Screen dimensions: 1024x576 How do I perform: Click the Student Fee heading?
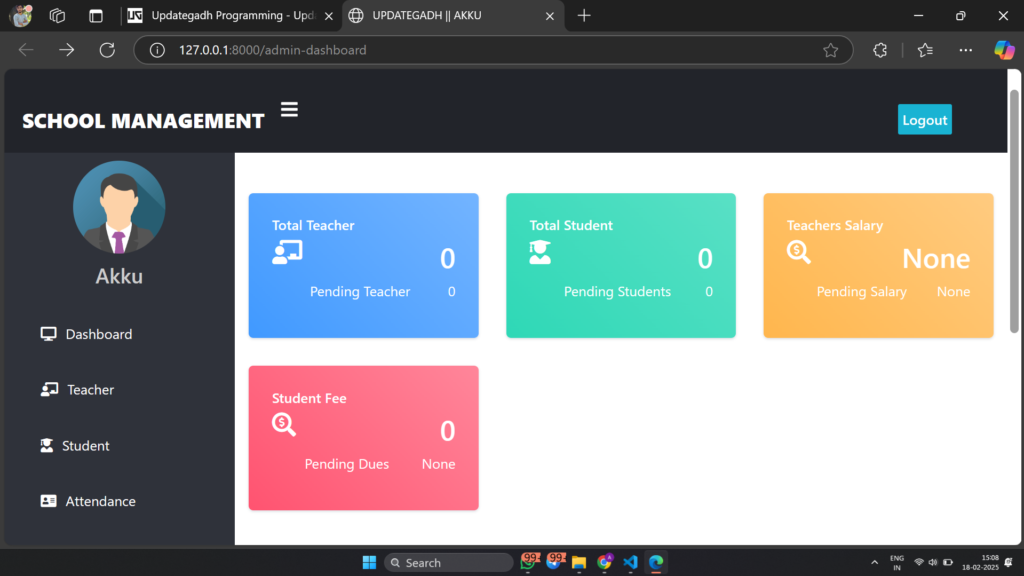tap(309, 398)
